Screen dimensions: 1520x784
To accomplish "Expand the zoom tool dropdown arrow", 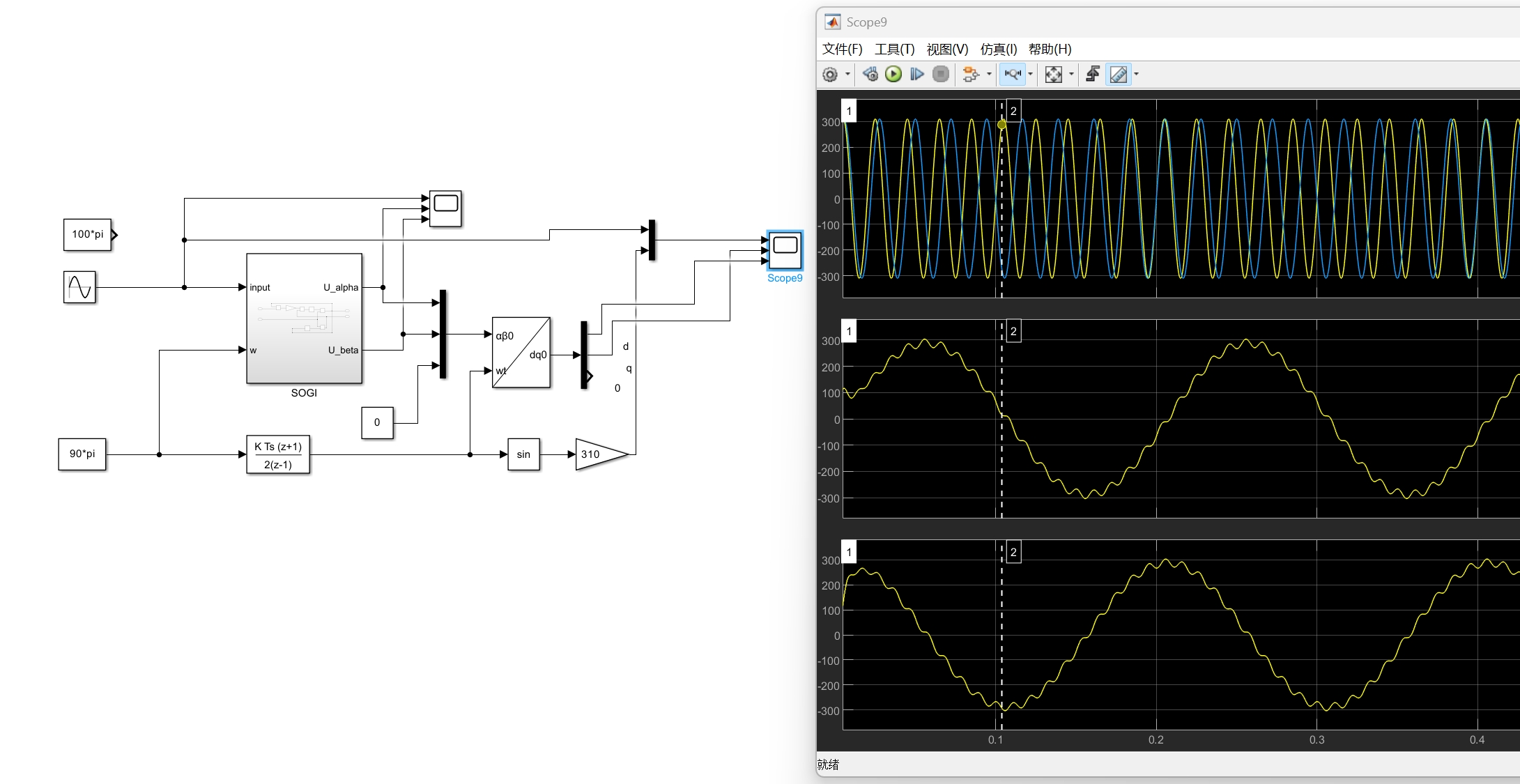I will (x=1031, y=75).
